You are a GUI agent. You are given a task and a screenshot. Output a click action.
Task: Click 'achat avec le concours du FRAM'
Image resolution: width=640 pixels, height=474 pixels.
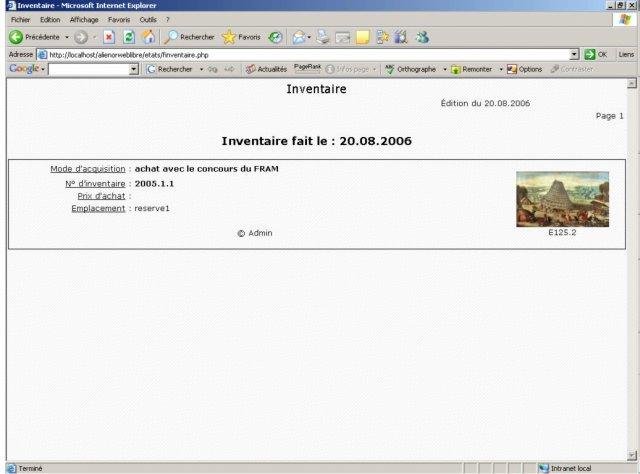pyautogui.click(x=207, y=169)
